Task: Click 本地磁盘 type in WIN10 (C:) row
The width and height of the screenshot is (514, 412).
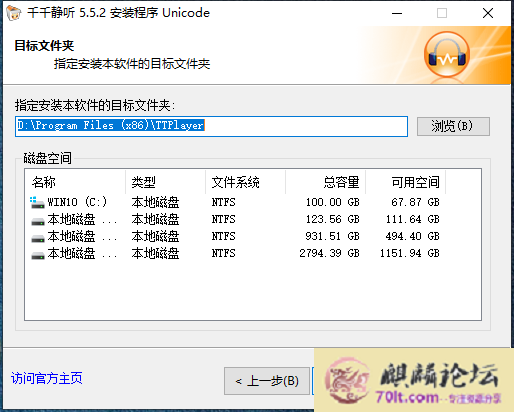Action: click(x=155, y=202)
